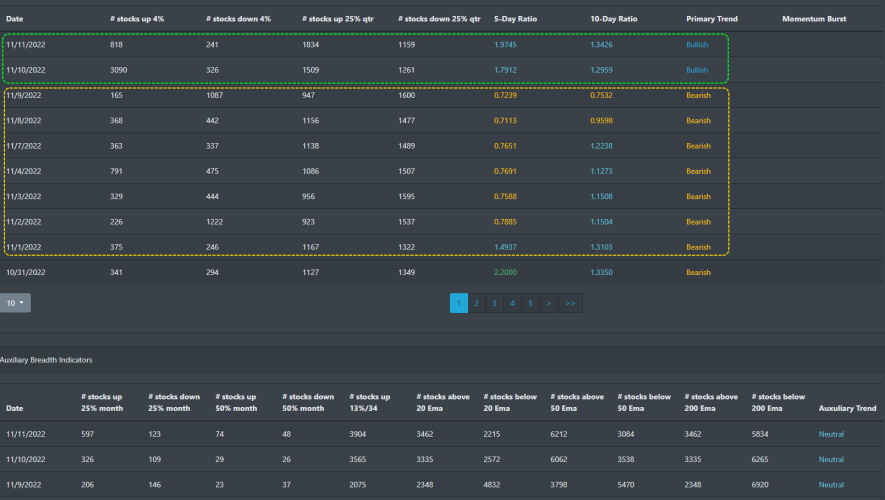Click the '# stocks up 4%' column header
This screenshot has width=885, height=500.
coord(137,19)
